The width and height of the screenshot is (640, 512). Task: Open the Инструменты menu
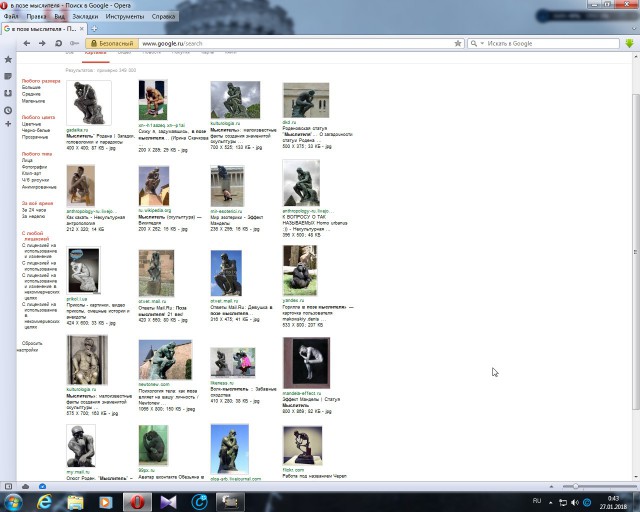125,16
